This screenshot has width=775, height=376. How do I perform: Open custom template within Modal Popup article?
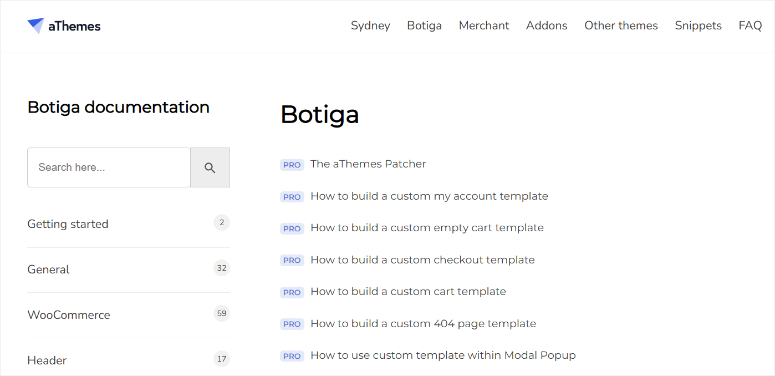click(x=443, y=355)
